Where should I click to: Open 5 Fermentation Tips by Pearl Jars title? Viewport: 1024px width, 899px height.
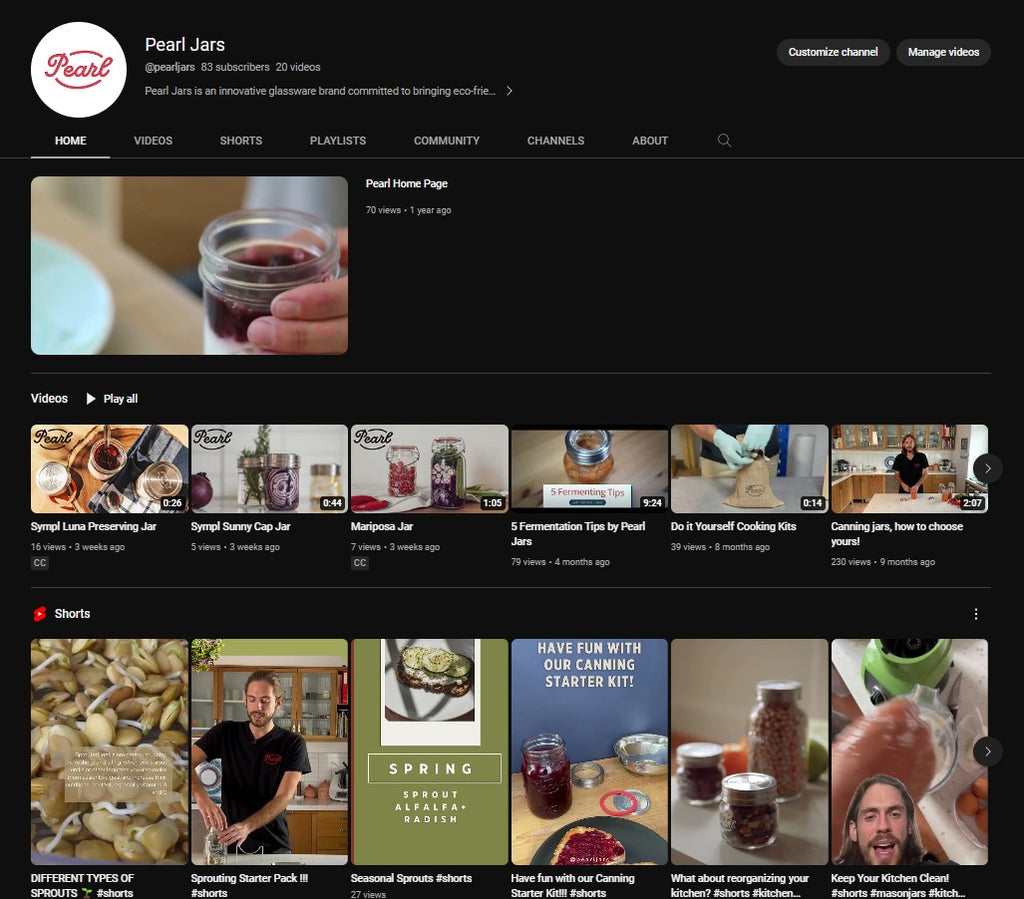578,533
